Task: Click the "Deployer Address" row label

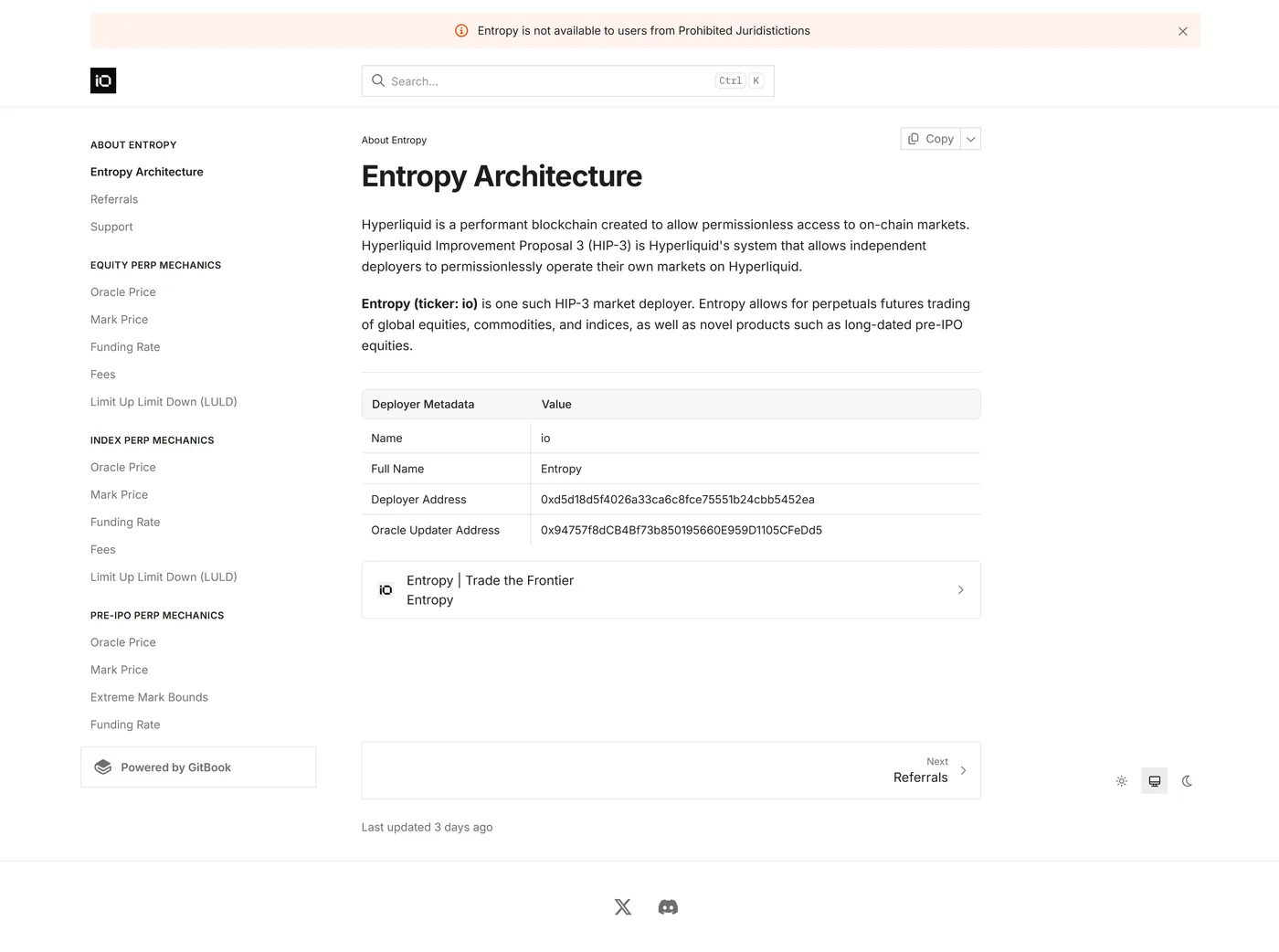Action: pyautogui.click(x=418, y=500)
